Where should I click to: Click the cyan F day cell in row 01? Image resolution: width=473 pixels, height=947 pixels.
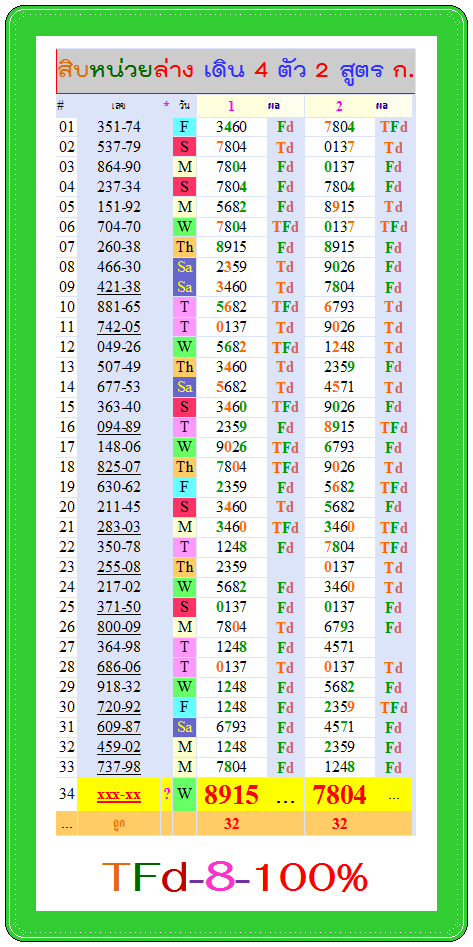pos(184,127)
